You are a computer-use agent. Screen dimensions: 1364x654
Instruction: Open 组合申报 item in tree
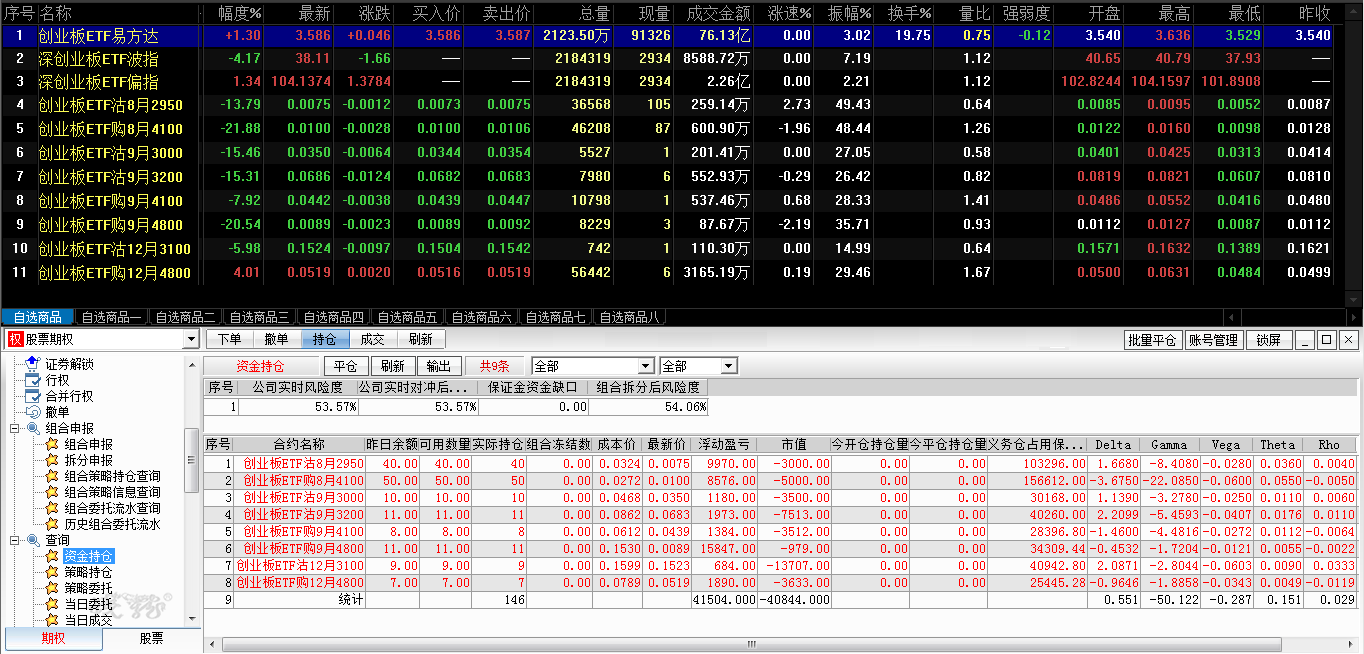point(89,444)
